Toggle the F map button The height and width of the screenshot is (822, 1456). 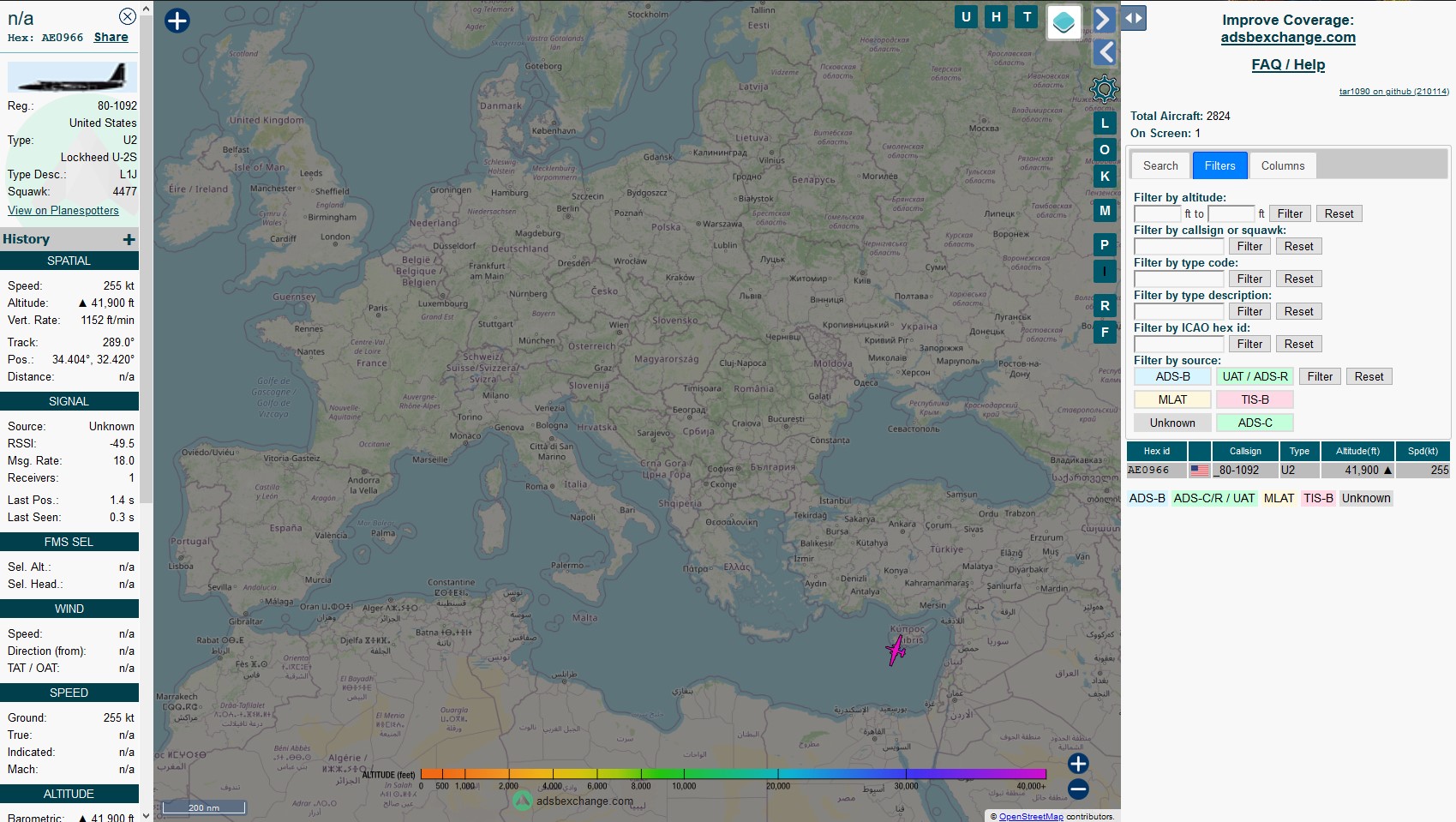(x=1105, y=333)
